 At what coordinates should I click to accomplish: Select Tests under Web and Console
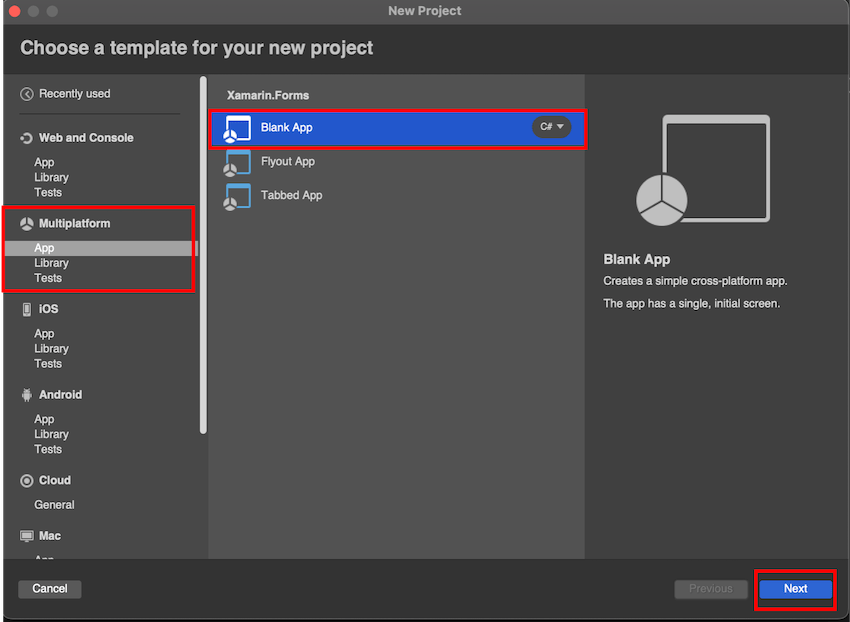coord(48,193)
